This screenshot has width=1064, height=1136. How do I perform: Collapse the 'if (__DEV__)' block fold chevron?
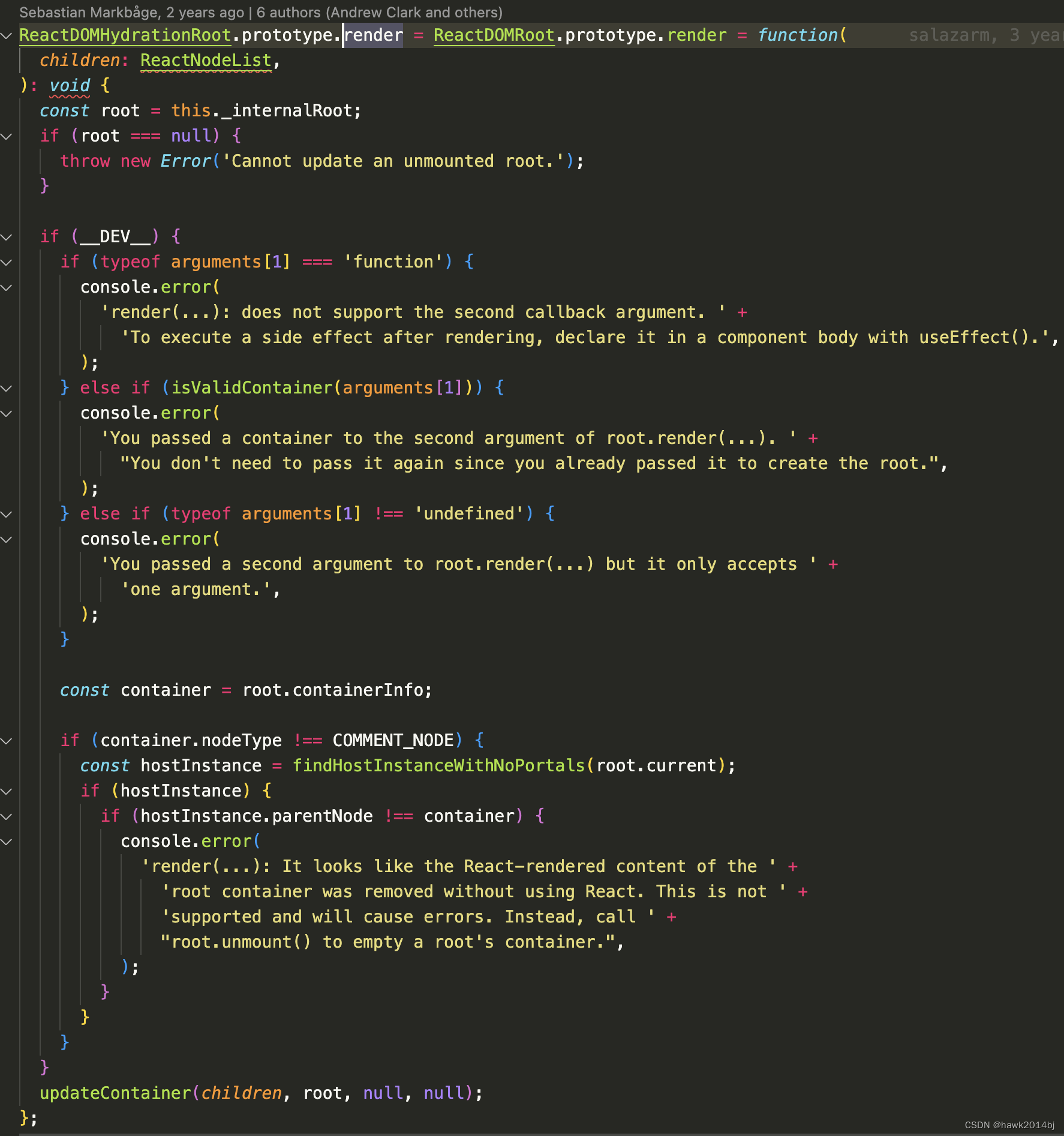[x=7, y=238]
